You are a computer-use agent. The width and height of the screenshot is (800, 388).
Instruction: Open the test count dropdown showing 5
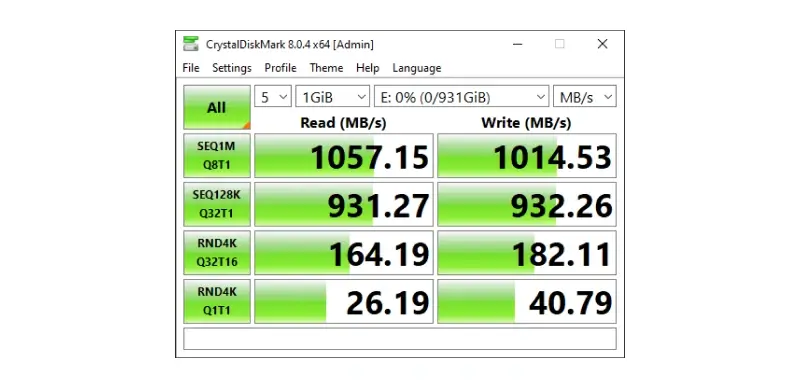coord(273,96)
